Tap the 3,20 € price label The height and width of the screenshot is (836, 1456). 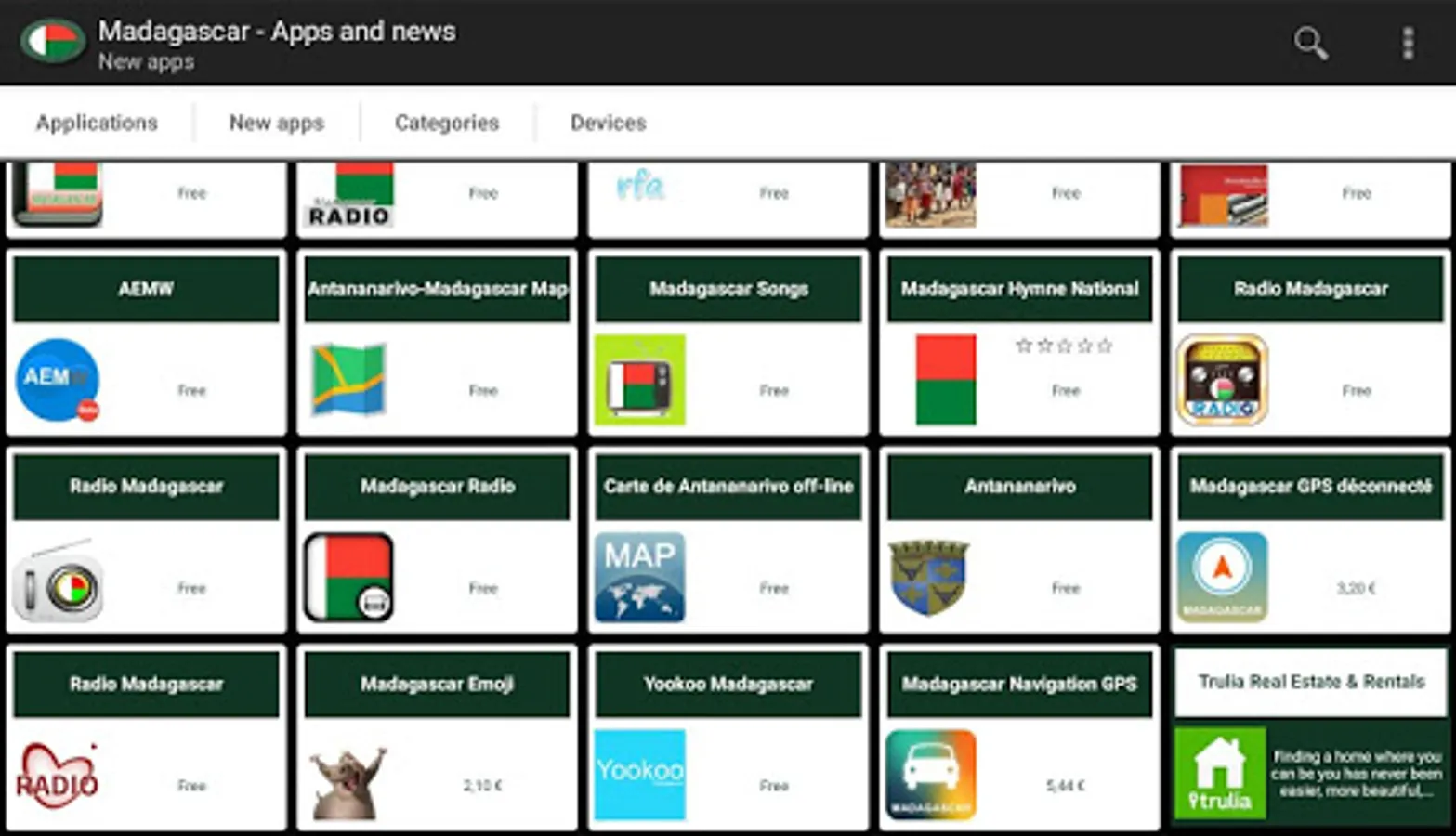tap(1356, 588)
